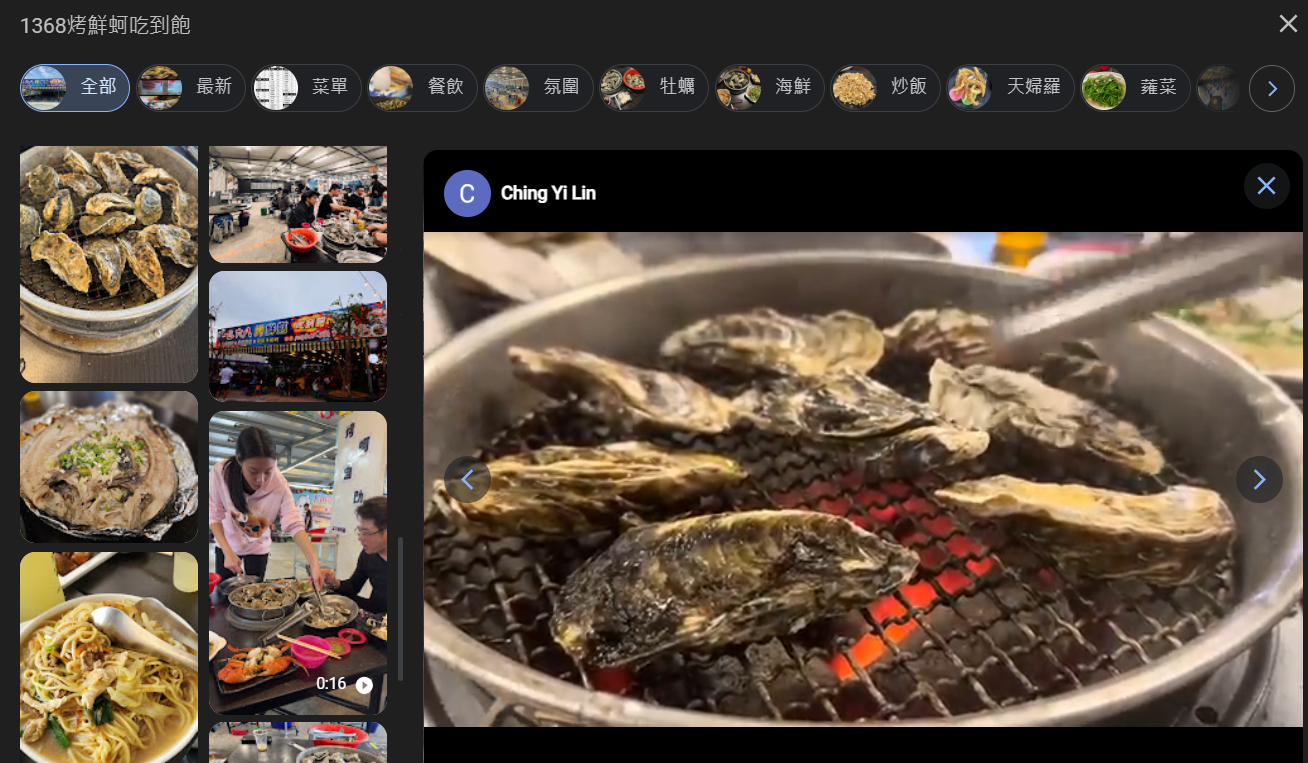The width and height of the screenshot is (1308, 763).
Task: Select the 全部 category chip
Action: click(x=75, y=88)
